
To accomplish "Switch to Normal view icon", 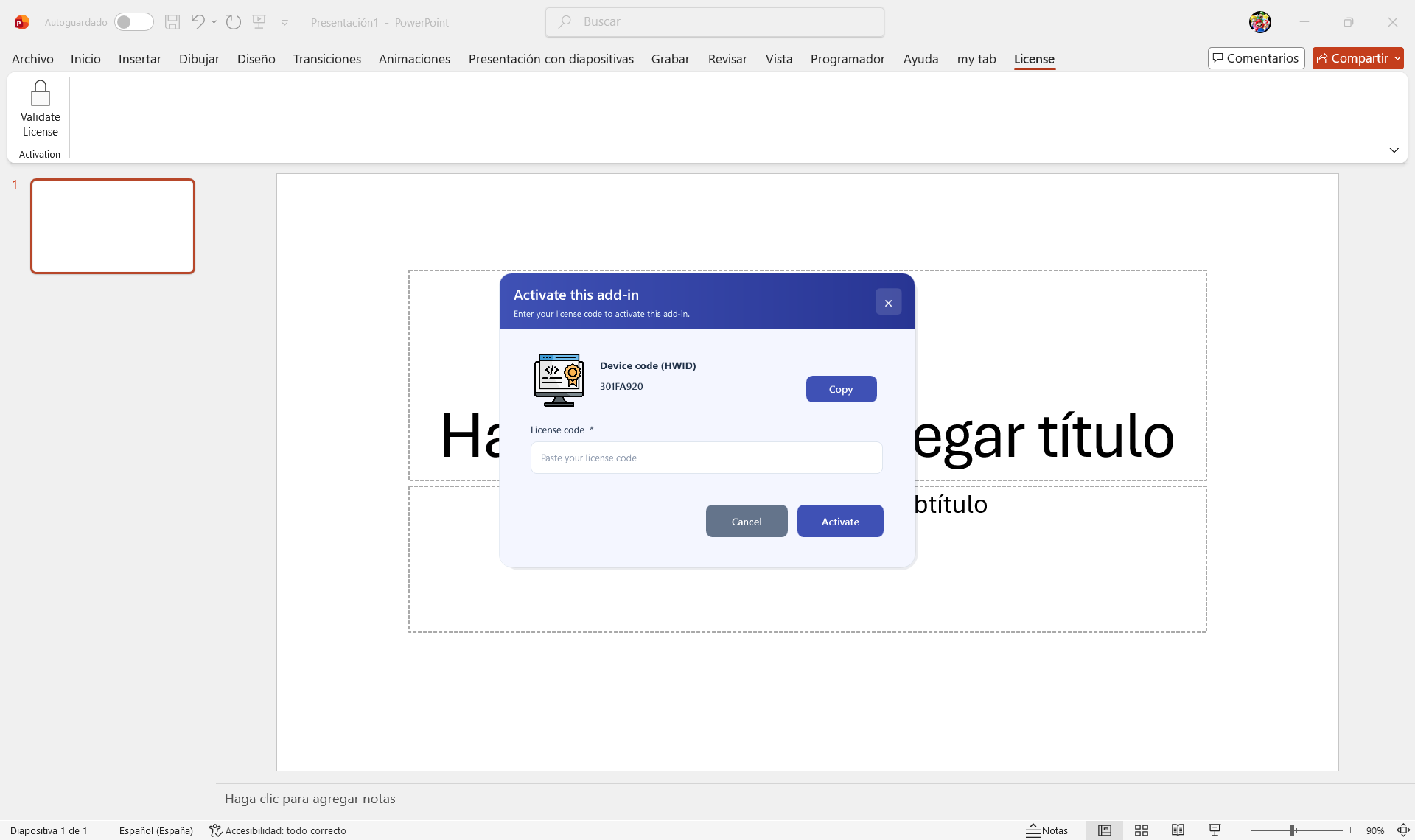I will click(1104, 830).
